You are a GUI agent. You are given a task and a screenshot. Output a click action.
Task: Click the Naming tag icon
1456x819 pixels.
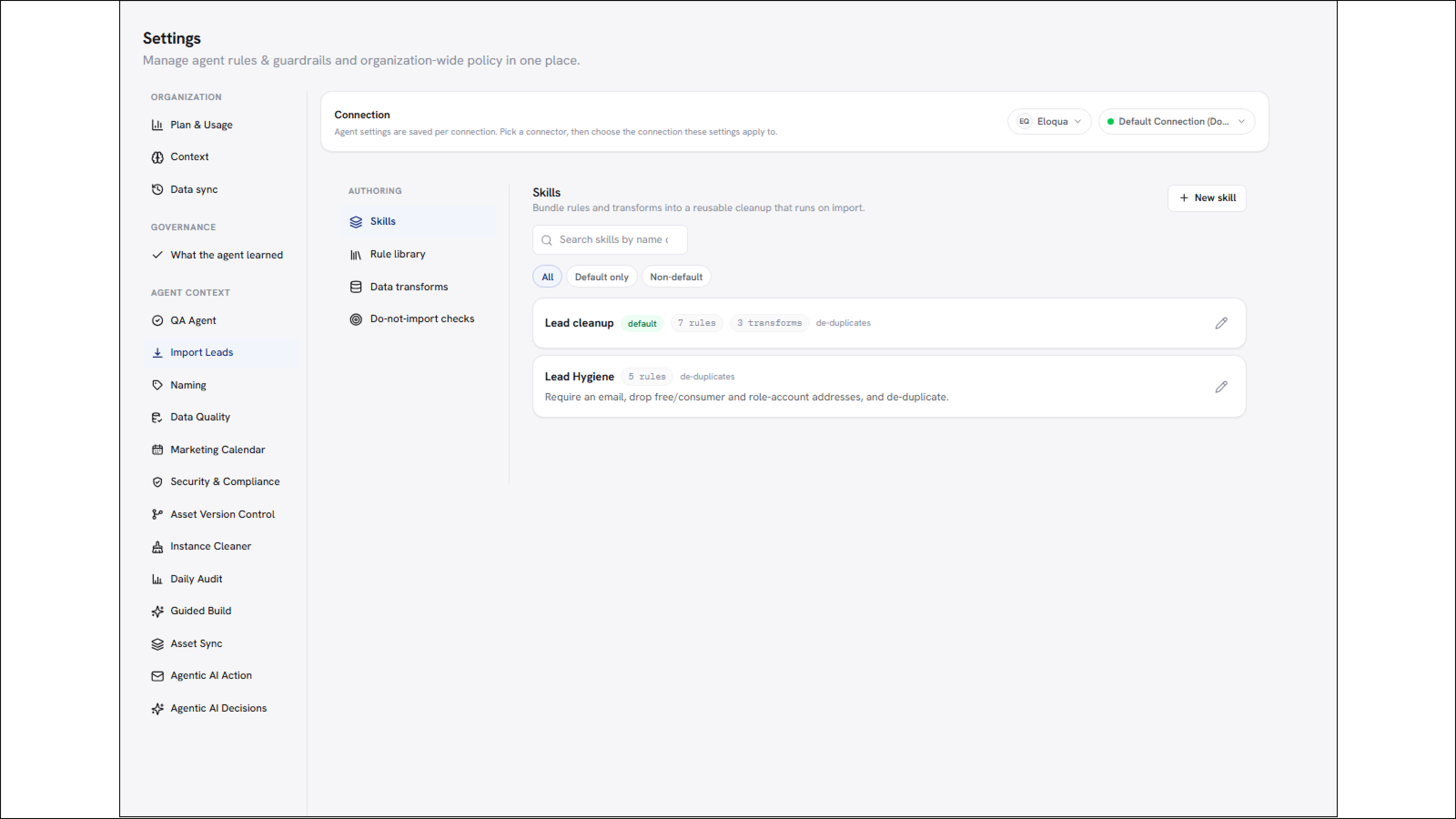click(x=157, y=385)
